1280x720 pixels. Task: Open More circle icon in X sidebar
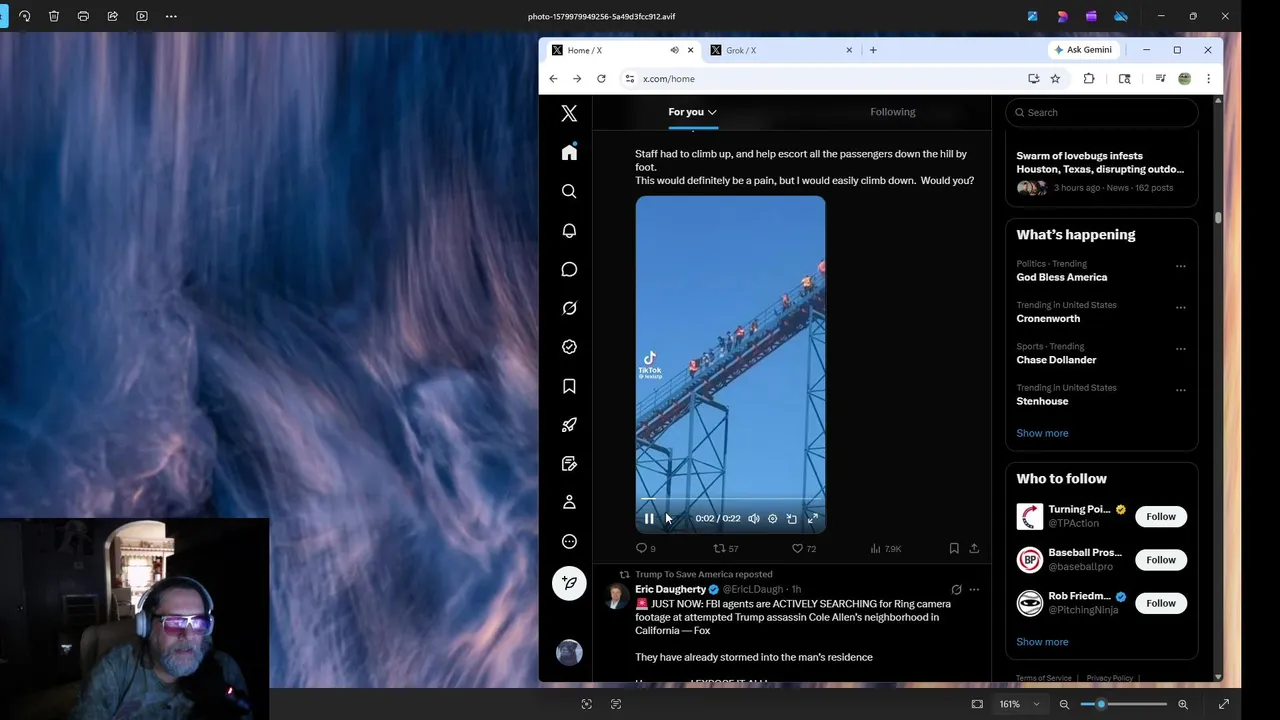coord(569,541)
